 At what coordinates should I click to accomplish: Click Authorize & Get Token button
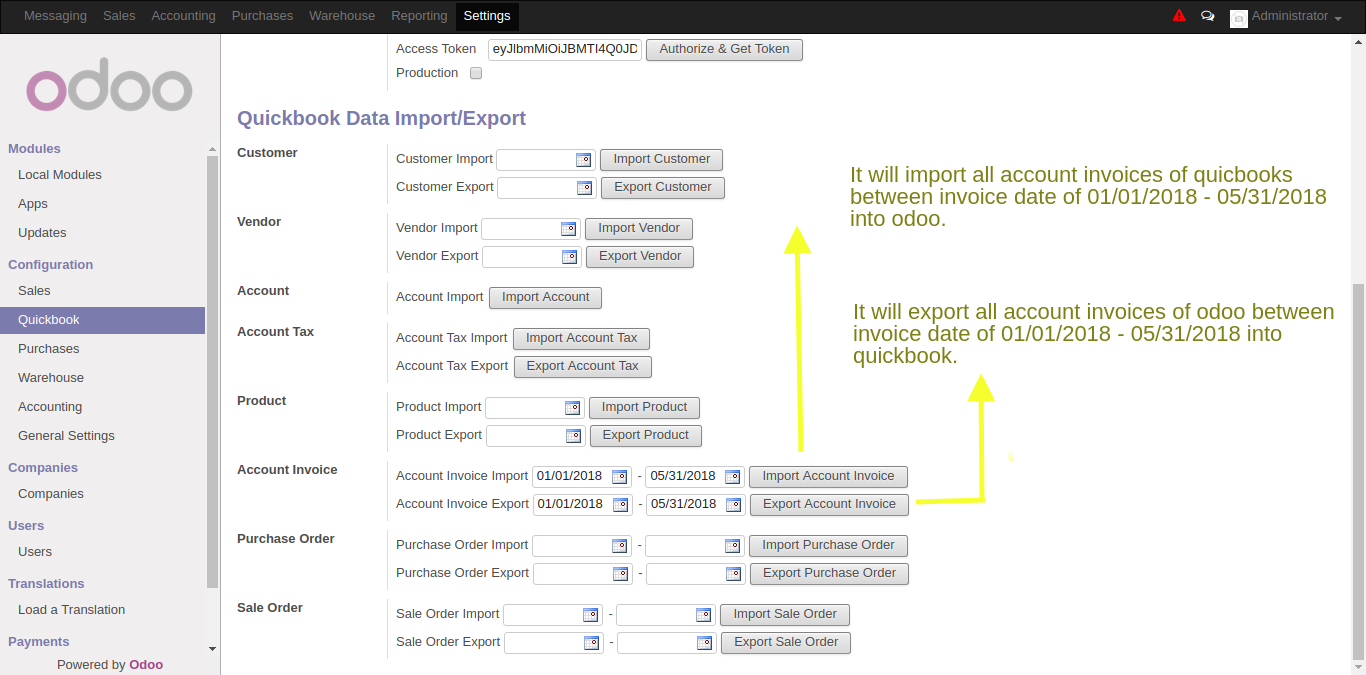[x=724, y=49]
